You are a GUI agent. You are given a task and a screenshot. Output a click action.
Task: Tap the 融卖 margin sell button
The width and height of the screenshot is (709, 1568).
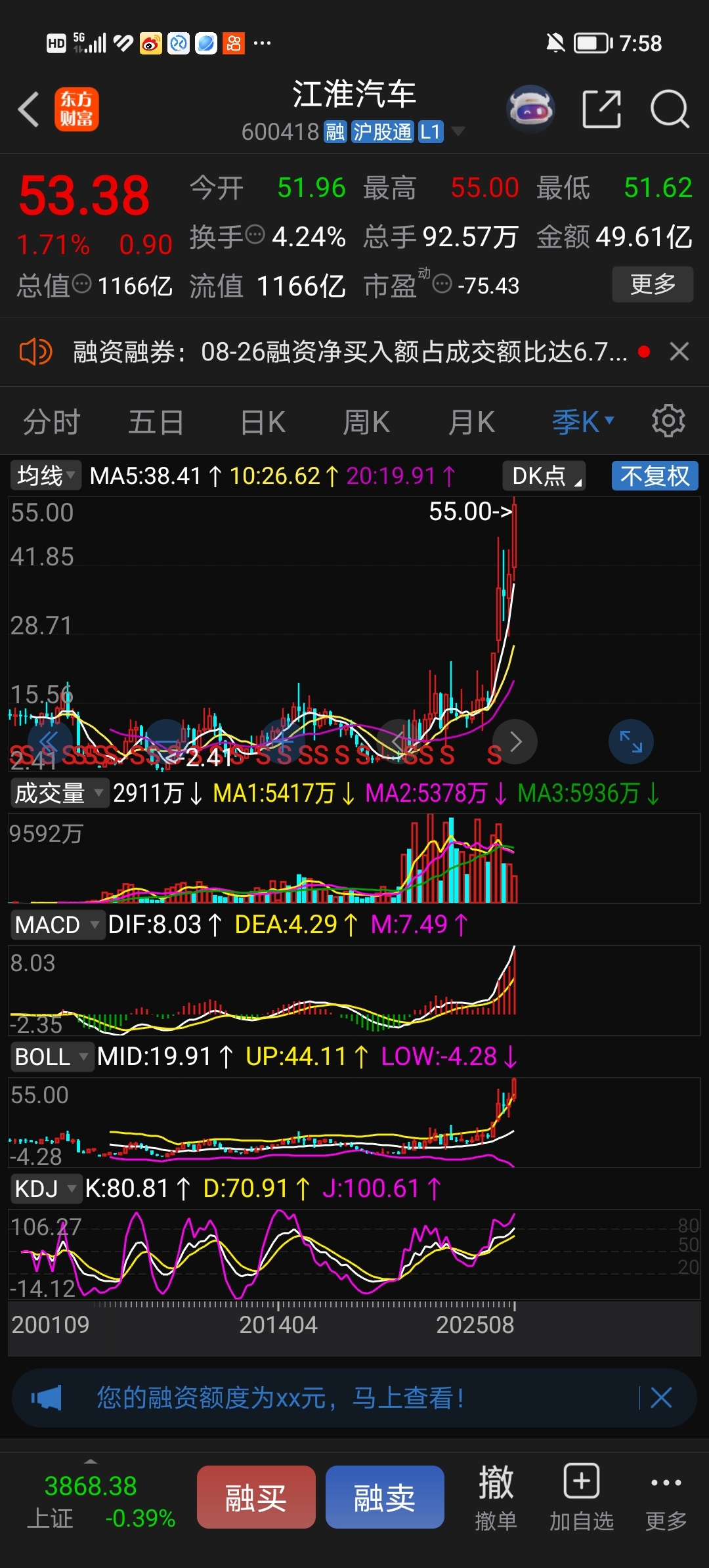point(385,1497)
